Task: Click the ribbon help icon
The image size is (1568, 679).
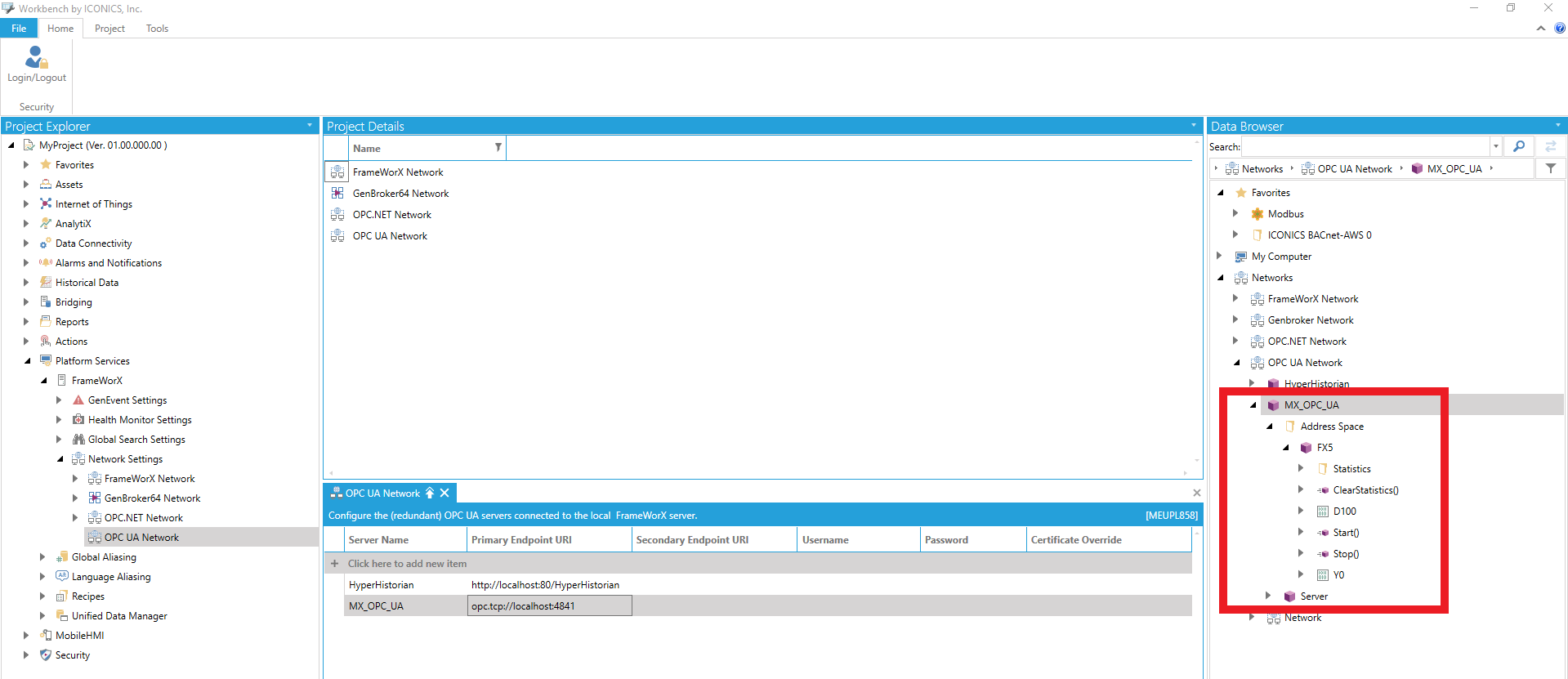Action: (1559, 28)
